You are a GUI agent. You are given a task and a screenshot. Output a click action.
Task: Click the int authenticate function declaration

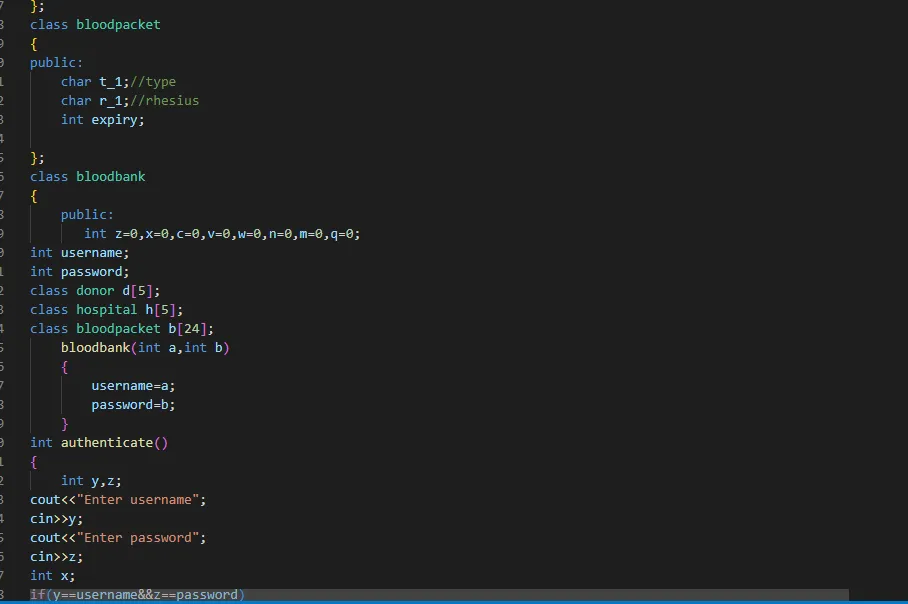click(x=98, y=442)
